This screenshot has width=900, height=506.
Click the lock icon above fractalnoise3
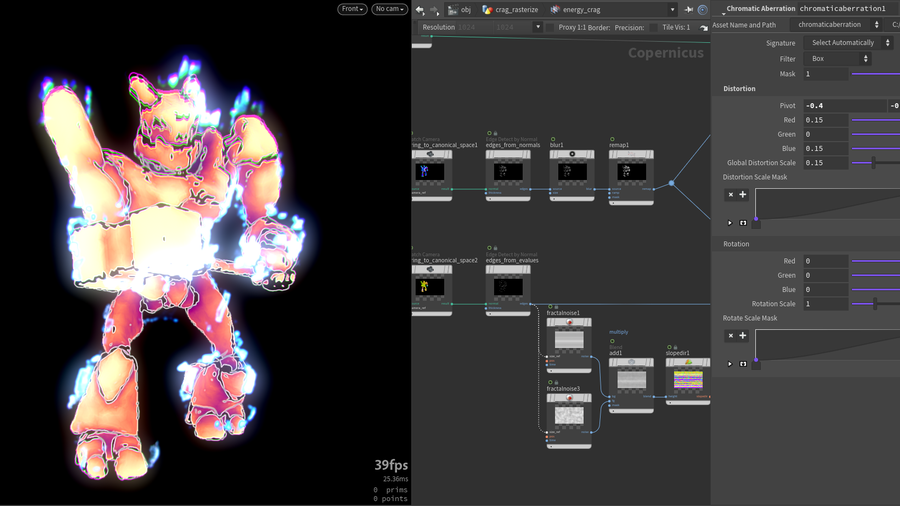[556, 382]
